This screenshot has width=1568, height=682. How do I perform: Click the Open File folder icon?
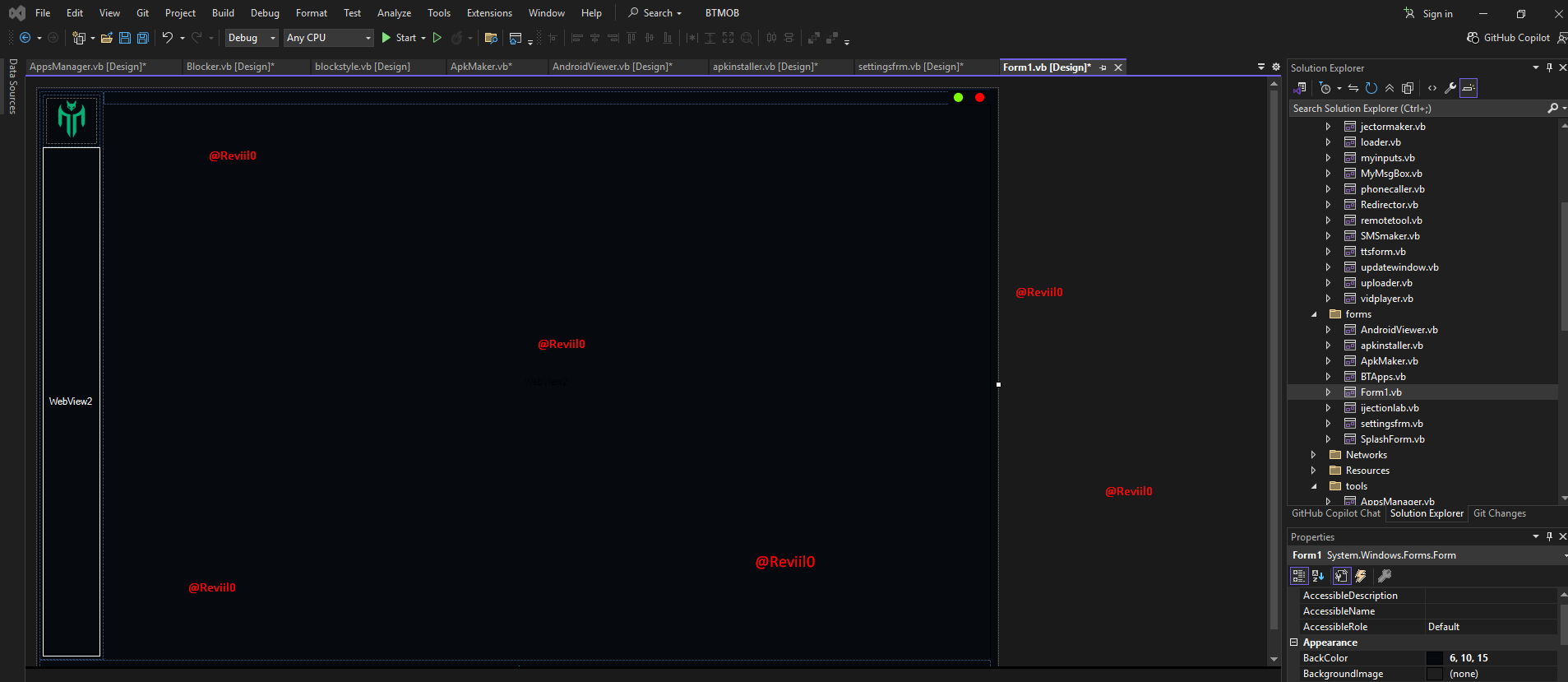coord(107,38)
